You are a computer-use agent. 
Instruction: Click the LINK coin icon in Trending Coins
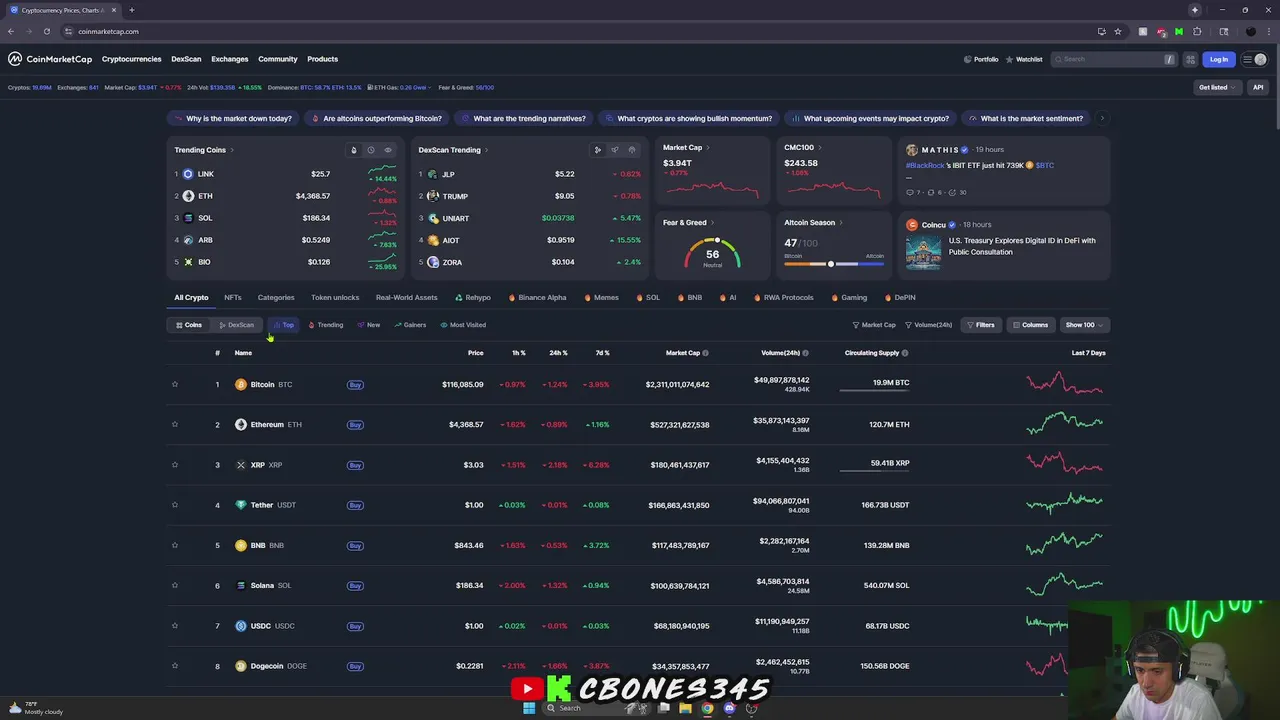(188, 174)
